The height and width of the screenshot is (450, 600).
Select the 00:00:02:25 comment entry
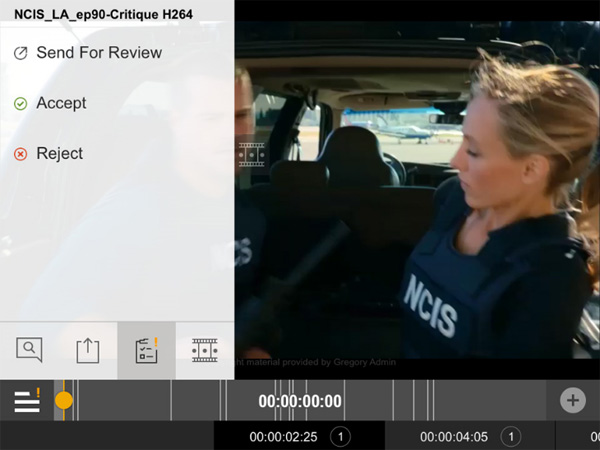click(299, 436)
